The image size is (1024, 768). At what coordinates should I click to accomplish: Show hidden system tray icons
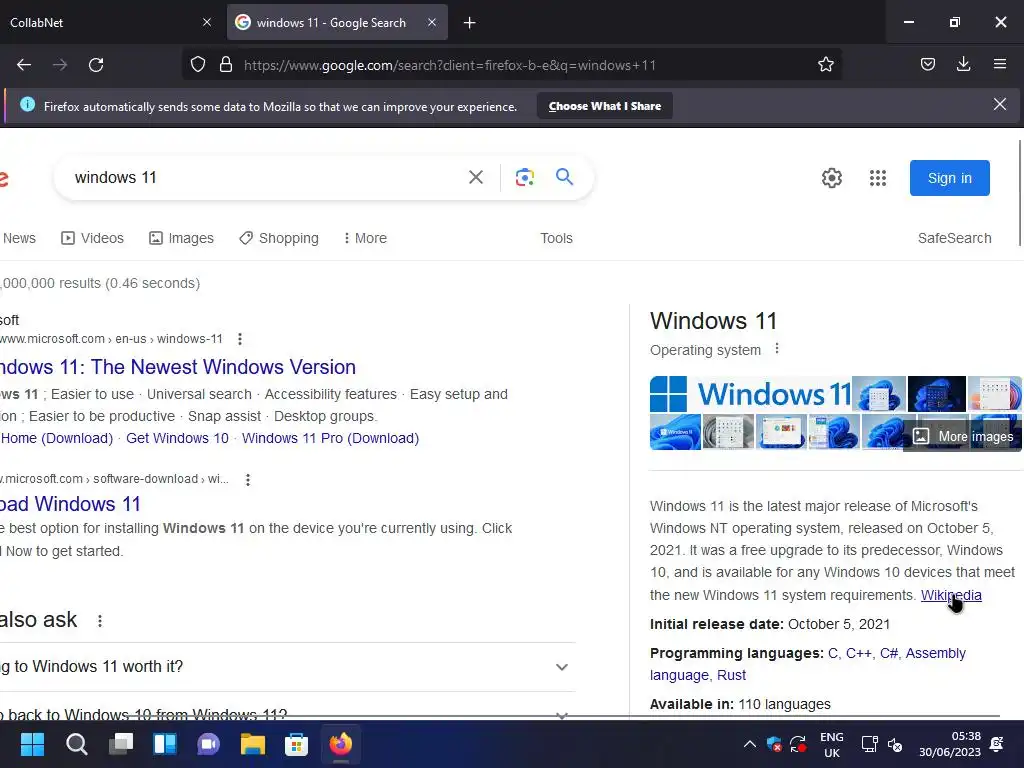750,744
